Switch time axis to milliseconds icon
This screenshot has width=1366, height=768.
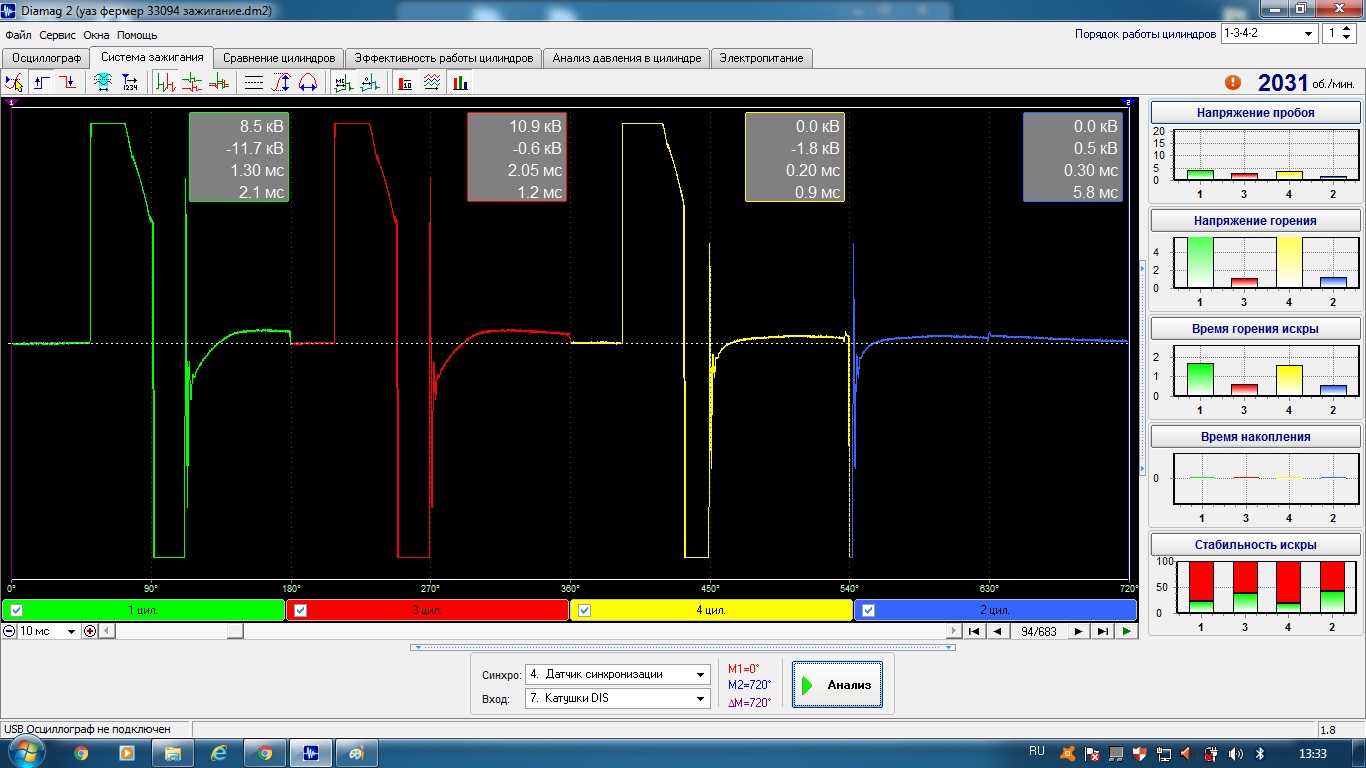coord(343,83)
